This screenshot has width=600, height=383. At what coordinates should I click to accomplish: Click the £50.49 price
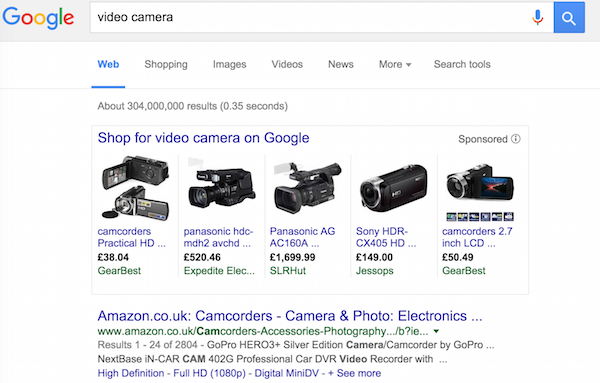(458, 257)
